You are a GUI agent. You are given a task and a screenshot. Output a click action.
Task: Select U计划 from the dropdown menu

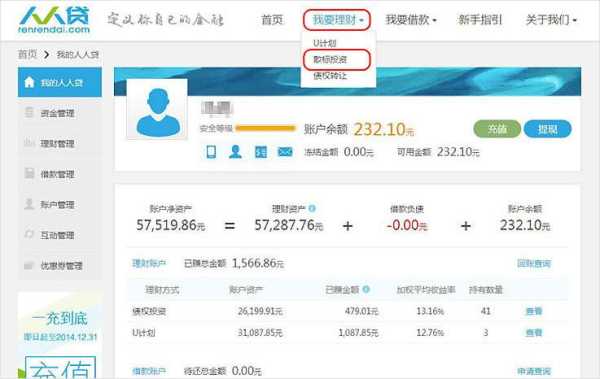click(x=324, y=43)
